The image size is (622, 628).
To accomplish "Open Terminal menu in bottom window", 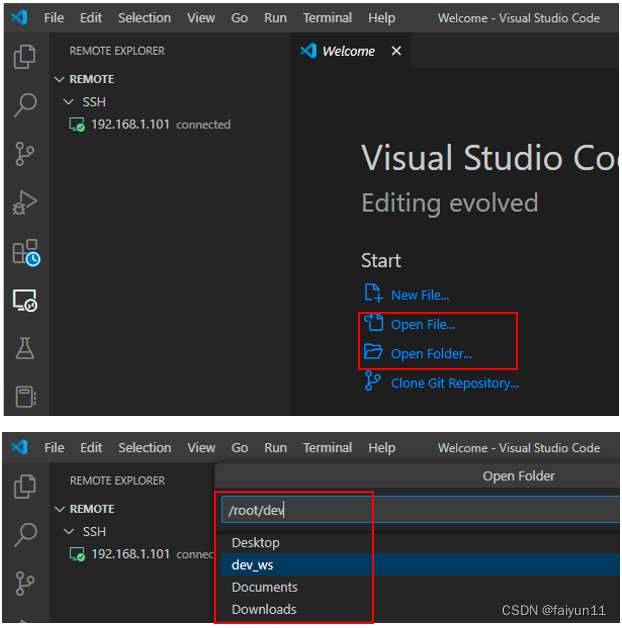I will tap(327, 447).
